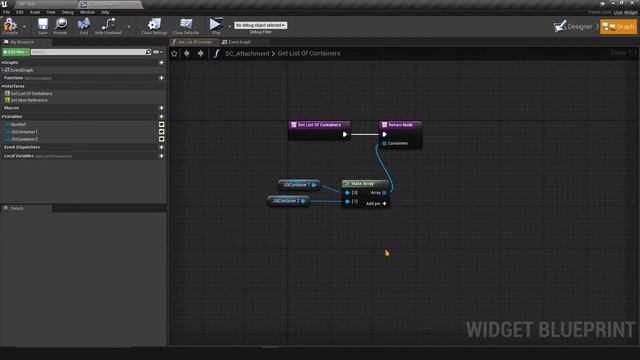Switch to Graph mode

point(618,27)
